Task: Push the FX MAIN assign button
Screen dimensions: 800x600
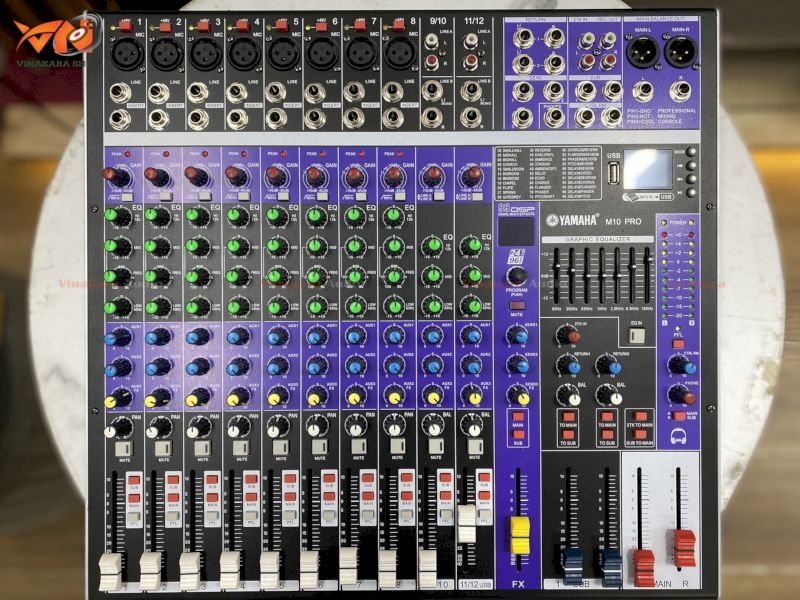Action: [518, 416]
